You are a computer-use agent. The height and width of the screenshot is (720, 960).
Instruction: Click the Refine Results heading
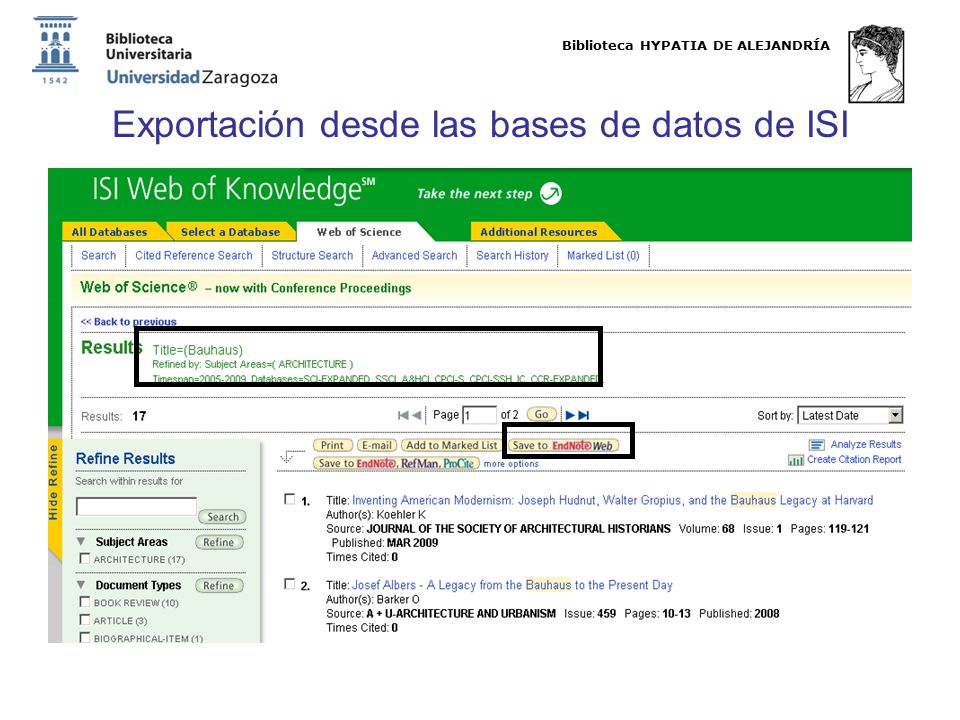click(126, 459)
